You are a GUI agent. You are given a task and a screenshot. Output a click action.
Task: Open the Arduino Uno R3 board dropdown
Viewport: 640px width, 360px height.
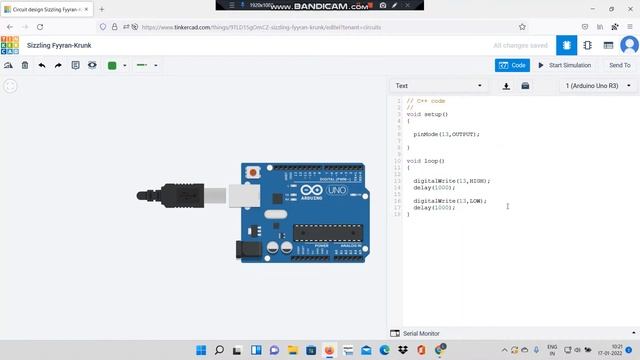pyautogui.click(x=598, y=86)
